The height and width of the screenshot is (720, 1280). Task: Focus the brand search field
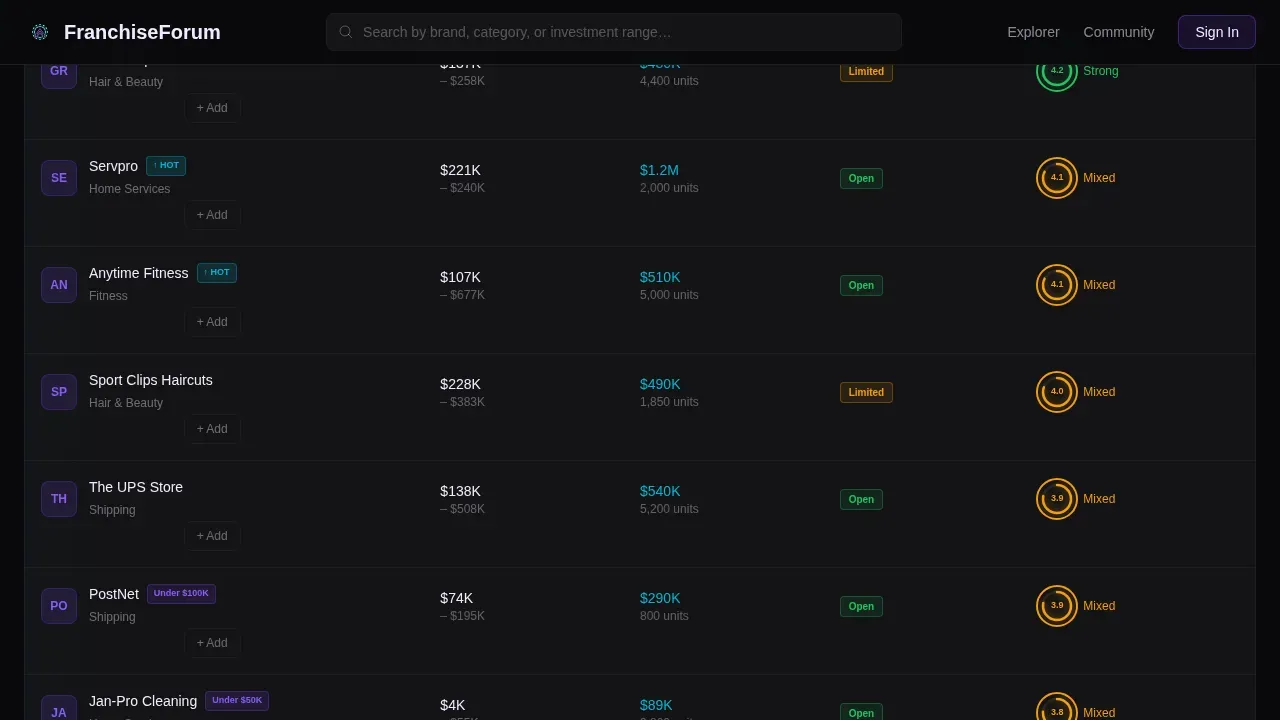pos(614,32)
